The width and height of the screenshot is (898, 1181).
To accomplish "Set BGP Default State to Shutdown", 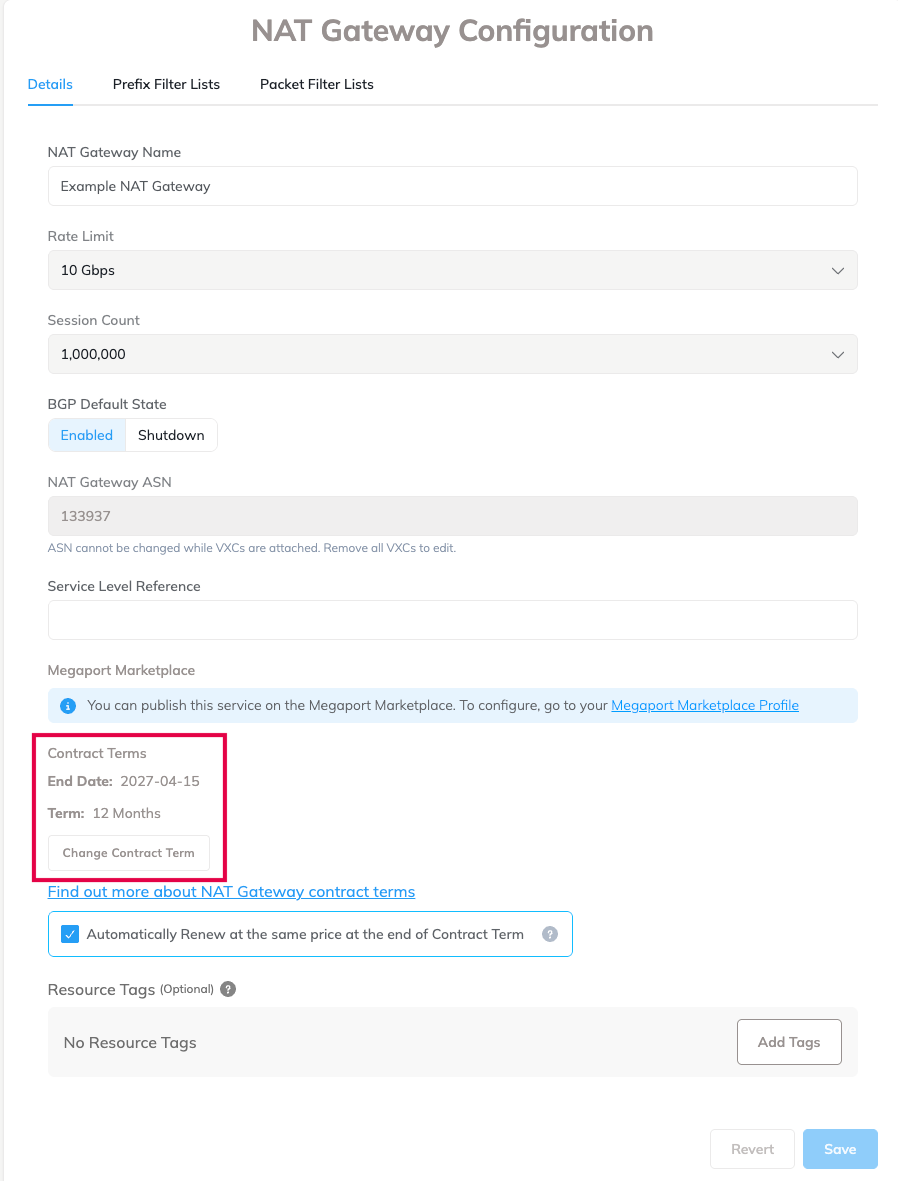I will (x=171, y=435).
